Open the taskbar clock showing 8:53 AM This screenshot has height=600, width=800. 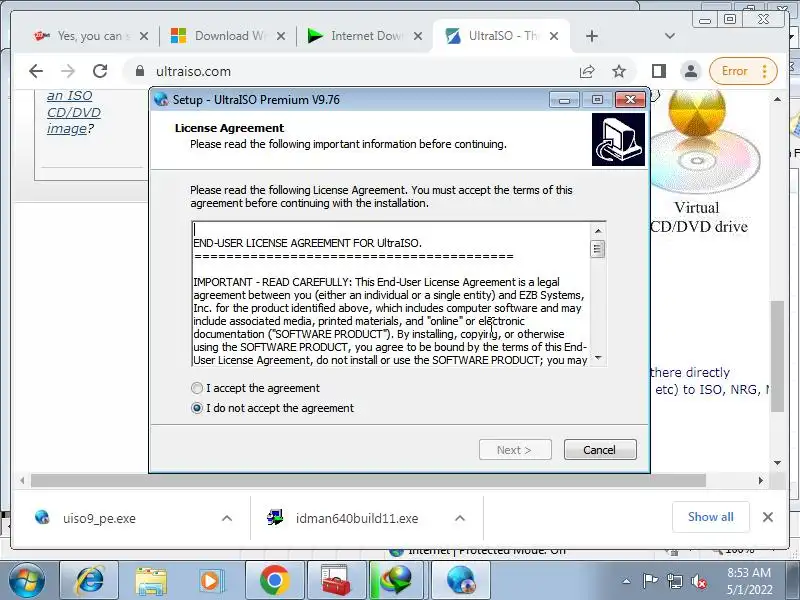(750, 581)
